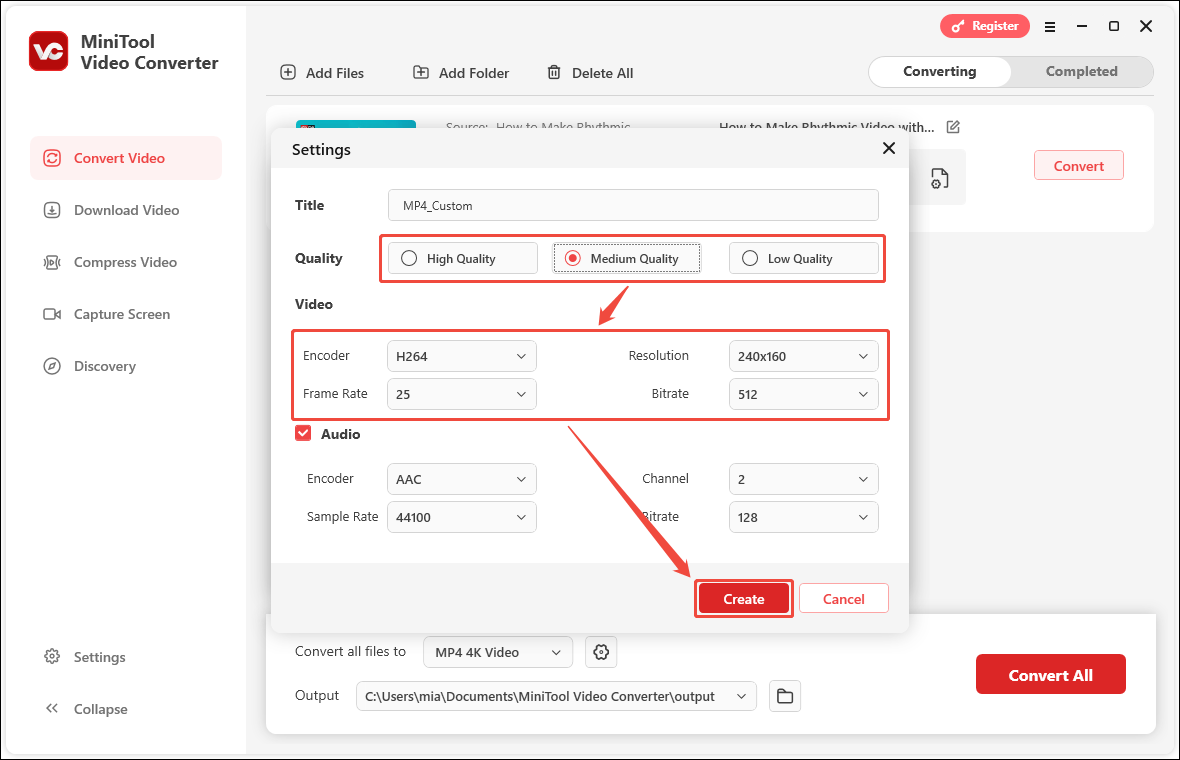Image resolution: width=1180 pixels, height=760 pixels.
Task: Click the Convert button on the task card
Action: click(1078, 166)
